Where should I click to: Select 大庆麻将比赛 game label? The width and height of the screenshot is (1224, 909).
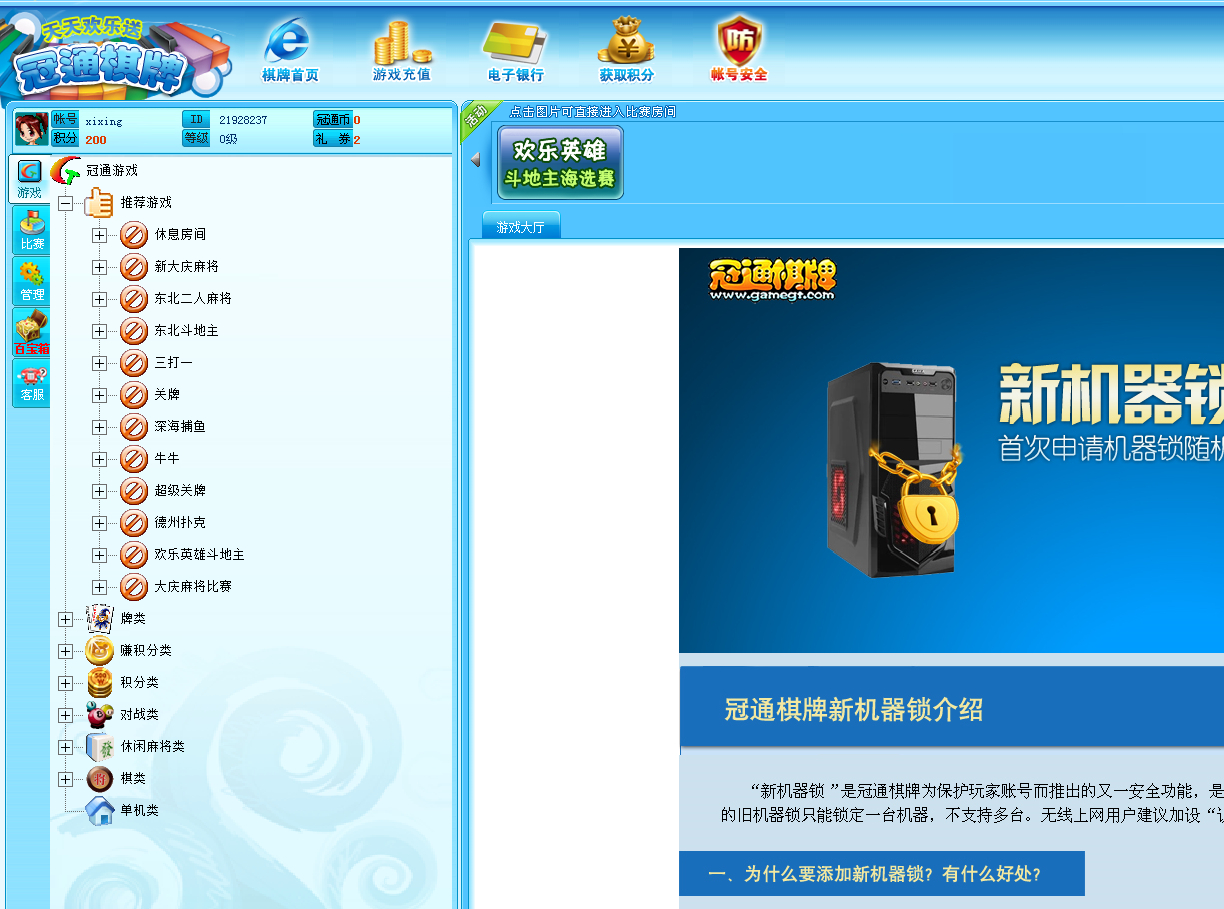pyautogui.click(x=193, y=587)
